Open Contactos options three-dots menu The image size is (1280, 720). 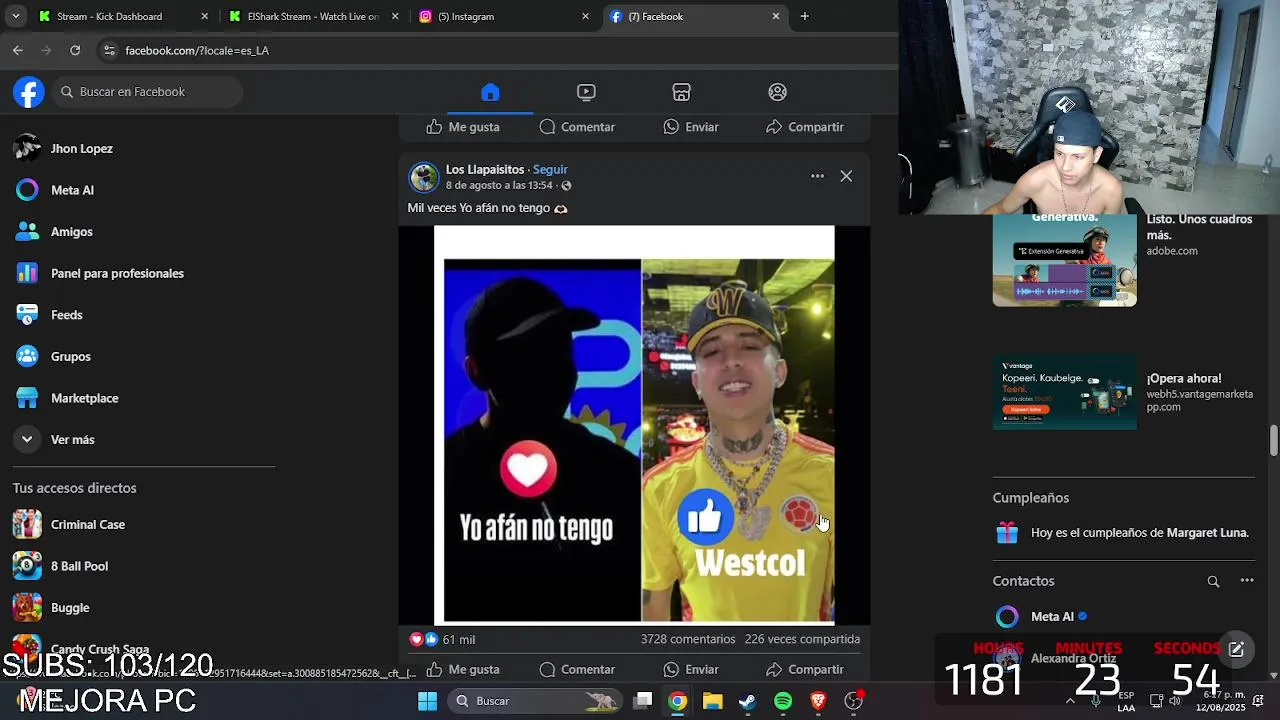1247,581
